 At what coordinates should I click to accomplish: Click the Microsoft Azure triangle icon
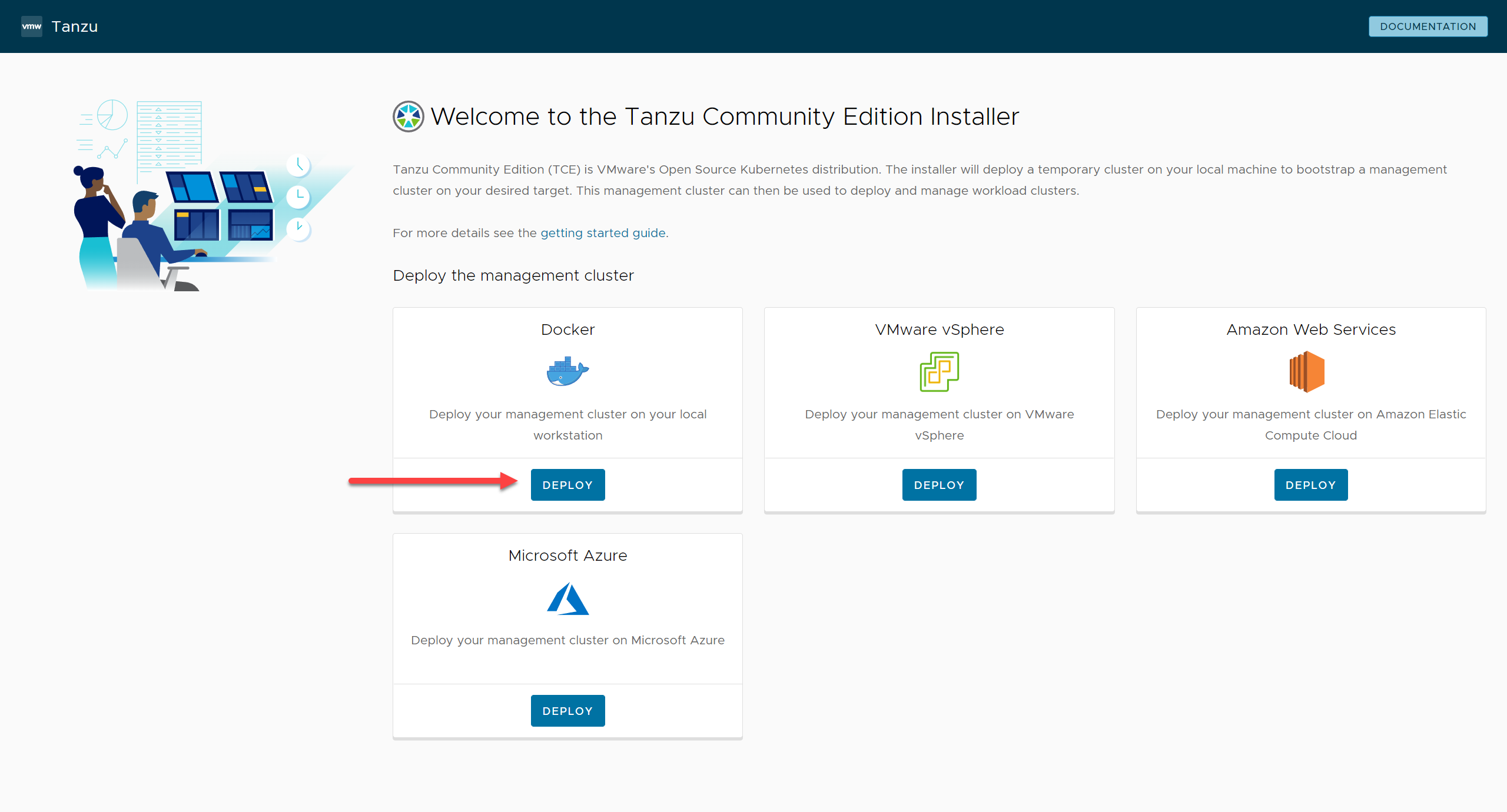tap(567, 598)
